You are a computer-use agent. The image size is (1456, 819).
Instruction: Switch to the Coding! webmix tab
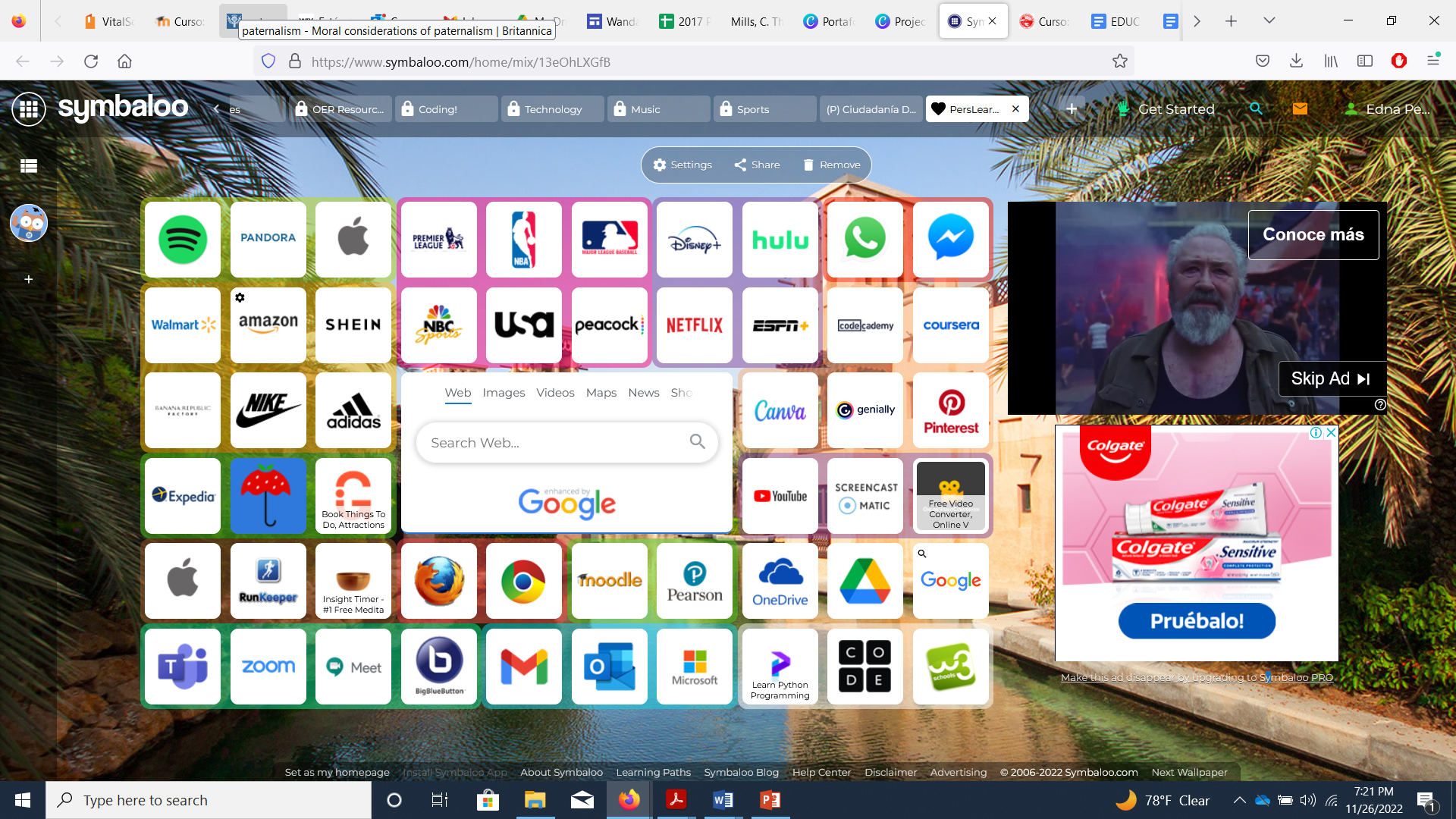(x=446, y=109)
